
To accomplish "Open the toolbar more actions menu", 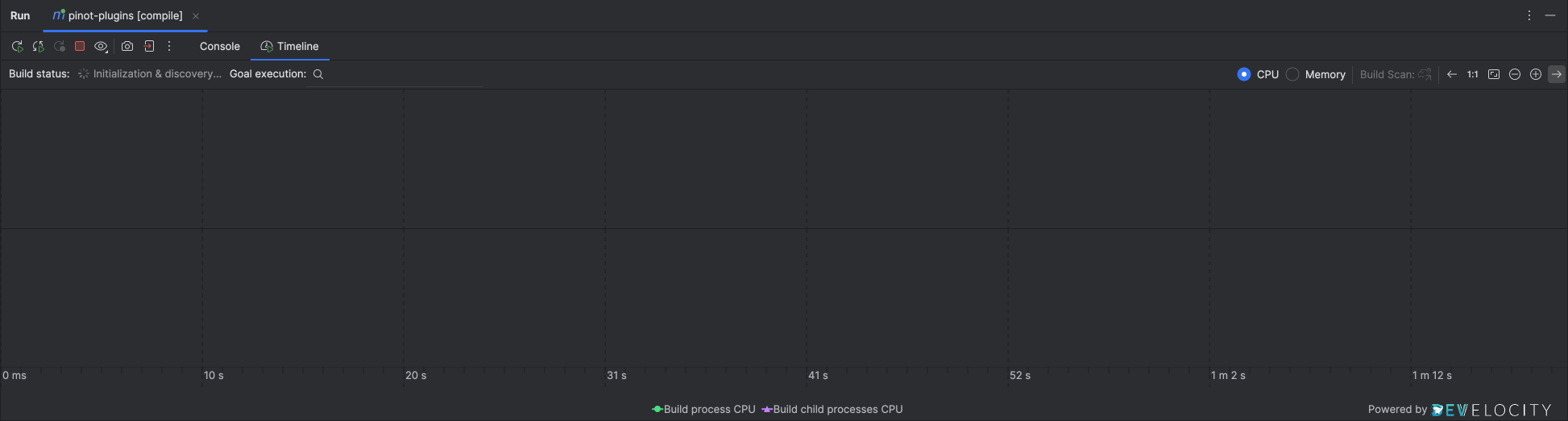I will [169, 47].
